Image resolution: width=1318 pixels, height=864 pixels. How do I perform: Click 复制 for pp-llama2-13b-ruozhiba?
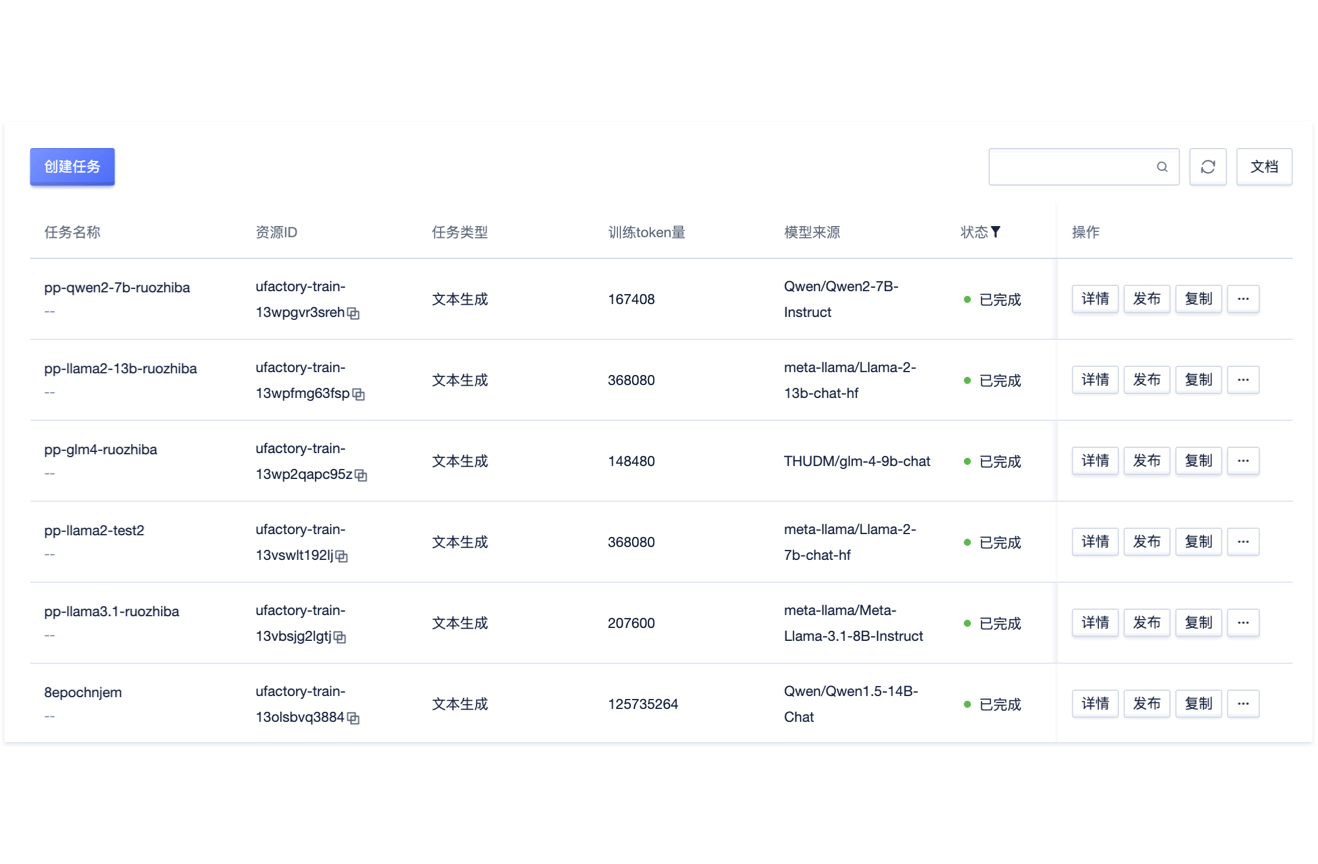(1198, 380)
